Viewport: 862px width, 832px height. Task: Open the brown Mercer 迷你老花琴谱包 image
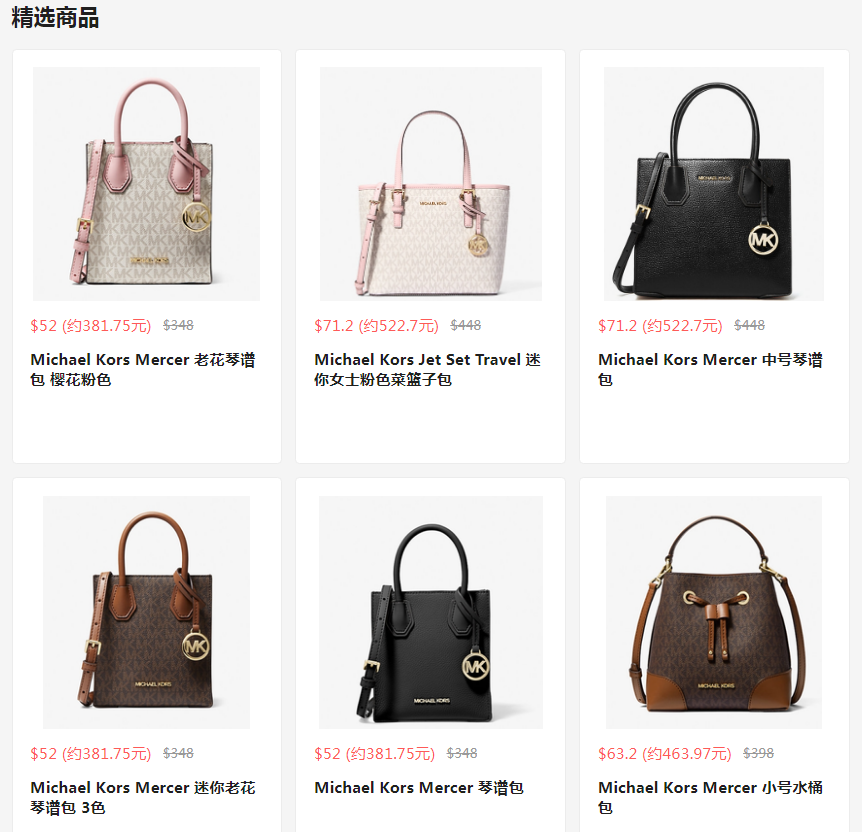tap(146, 612)
